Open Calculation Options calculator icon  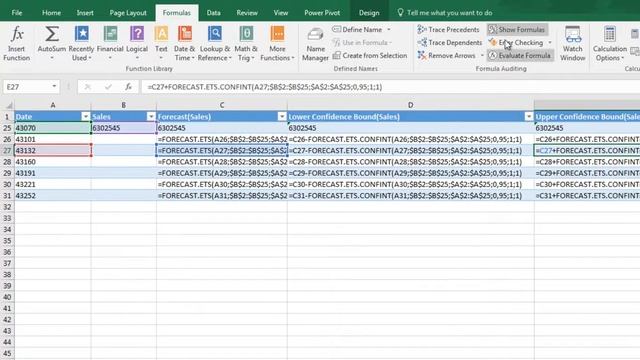609,34
